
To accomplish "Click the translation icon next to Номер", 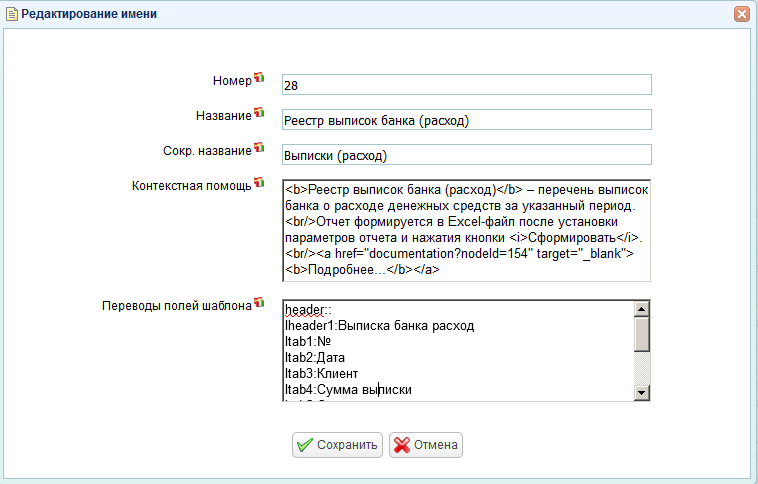I will (x=259, y=77).
